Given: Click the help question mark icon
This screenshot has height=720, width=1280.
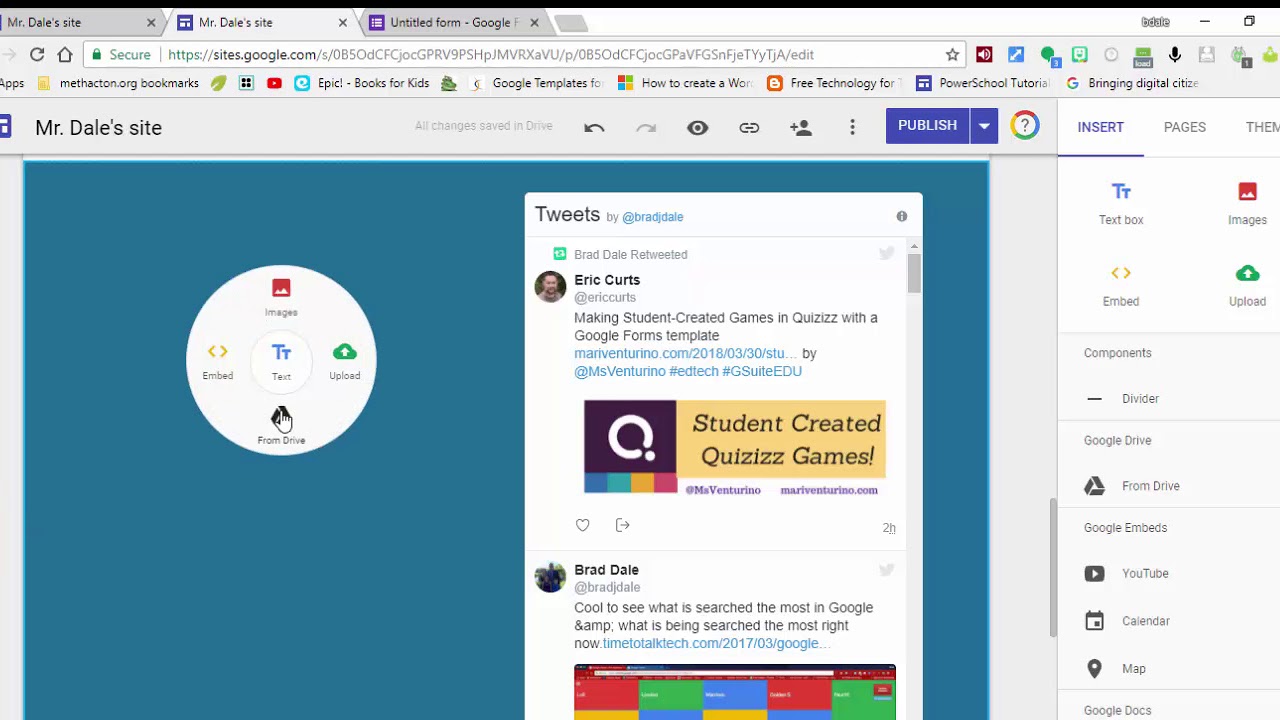Looking at the screenshot, I should click(1025, 126).
